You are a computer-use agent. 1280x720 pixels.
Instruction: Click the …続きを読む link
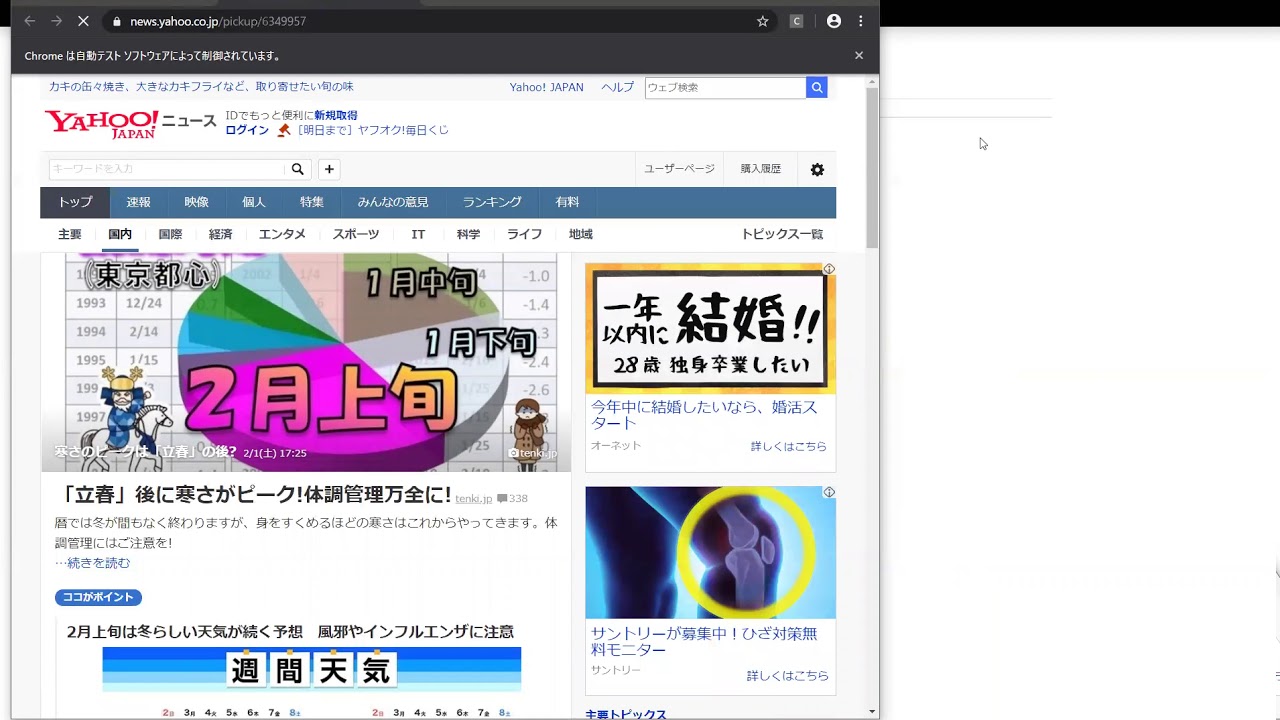[x=92, y=563]
